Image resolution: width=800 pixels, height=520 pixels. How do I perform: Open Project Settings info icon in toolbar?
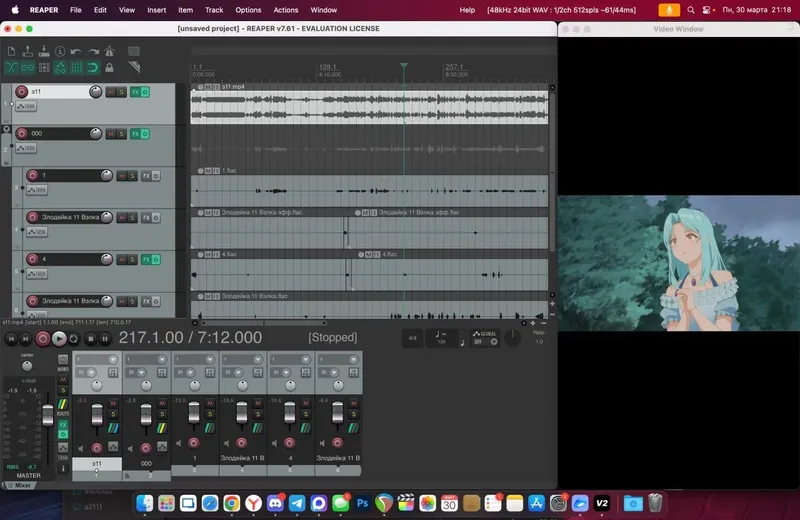click(61, 51)
